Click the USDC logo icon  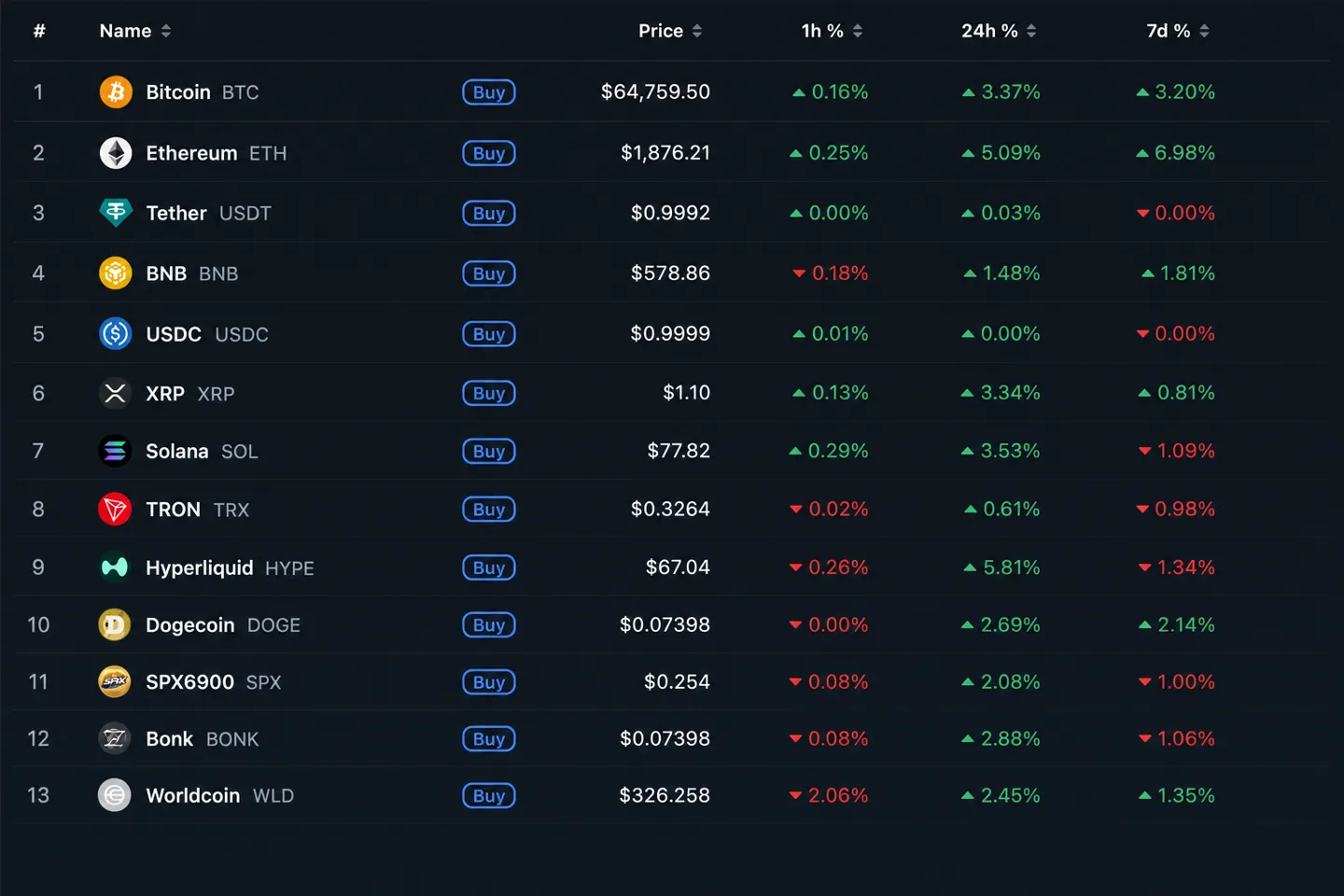[x=116, y=334]
